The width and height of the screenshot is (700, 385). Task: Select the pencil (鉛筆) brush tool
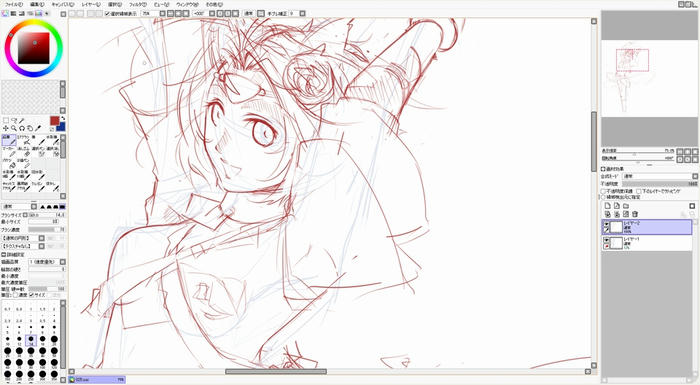coord(9,140)
